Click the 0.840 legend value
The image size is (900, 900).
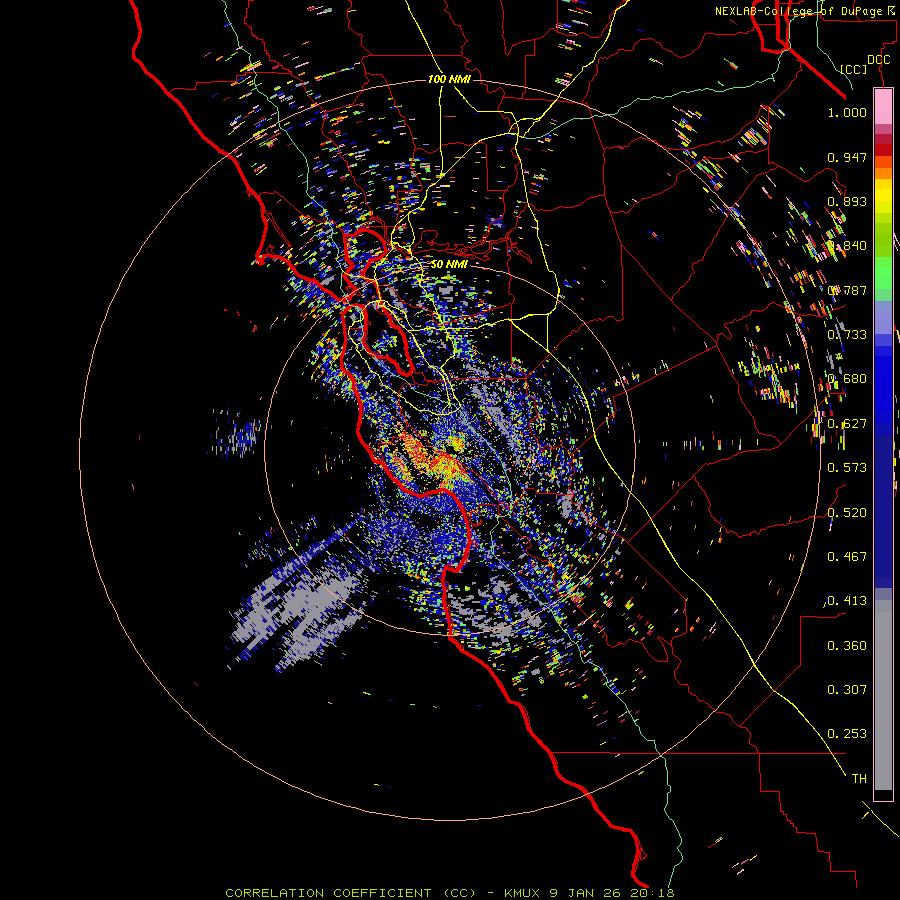(x=847, y=246)
